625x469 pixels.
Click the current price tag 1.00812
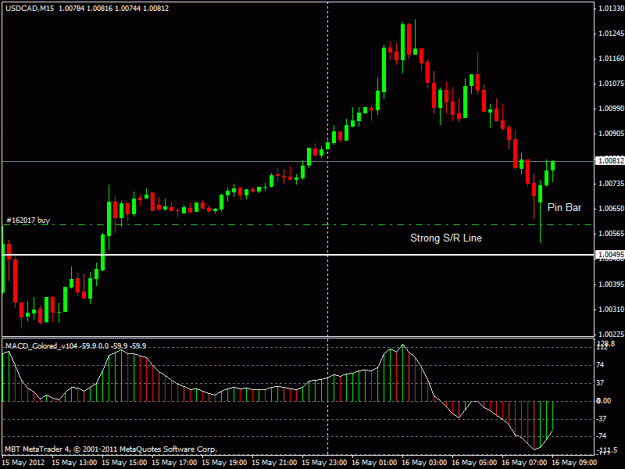tap(610, 161)
